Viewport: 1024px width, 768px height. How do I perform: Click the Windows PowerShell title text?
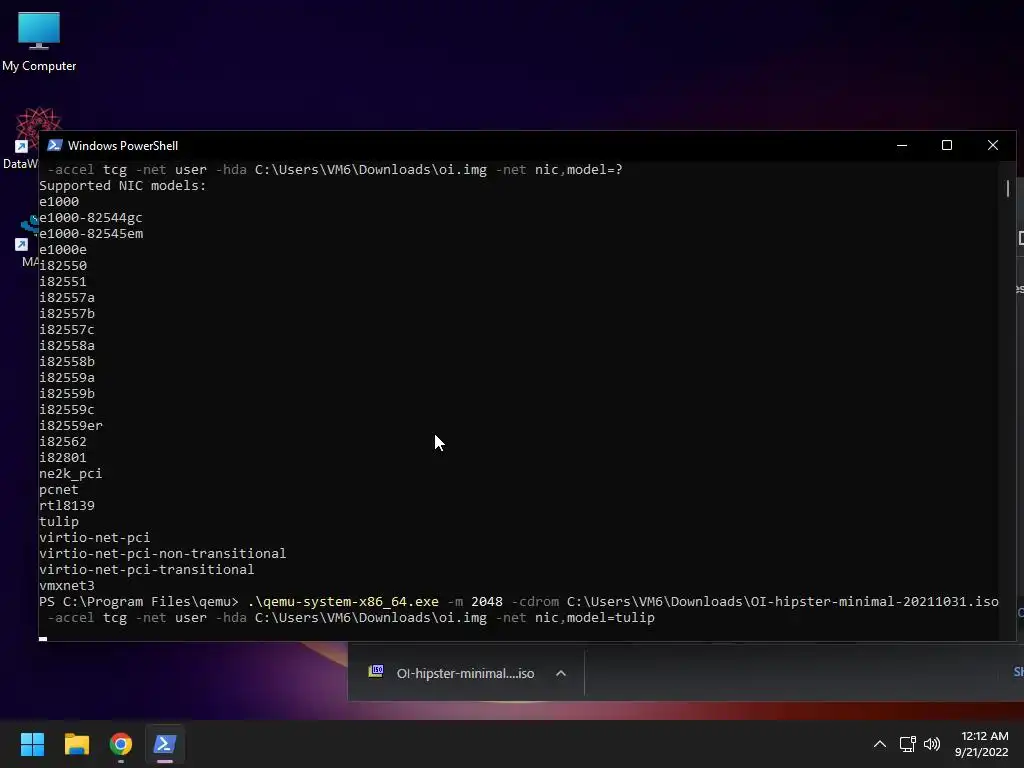[x=123, y=146]
